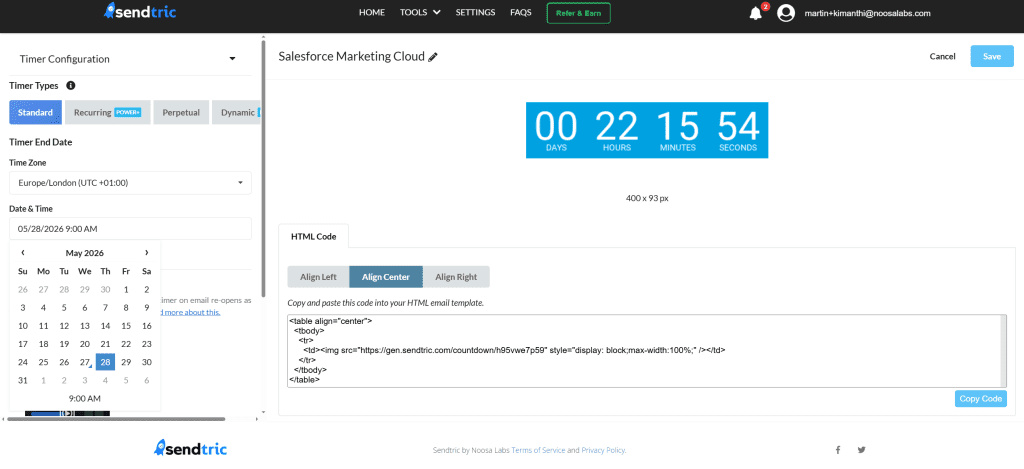Select the Dynamic timer type
The width and height of the screenshot is (1024, 469).
(236, 112)
